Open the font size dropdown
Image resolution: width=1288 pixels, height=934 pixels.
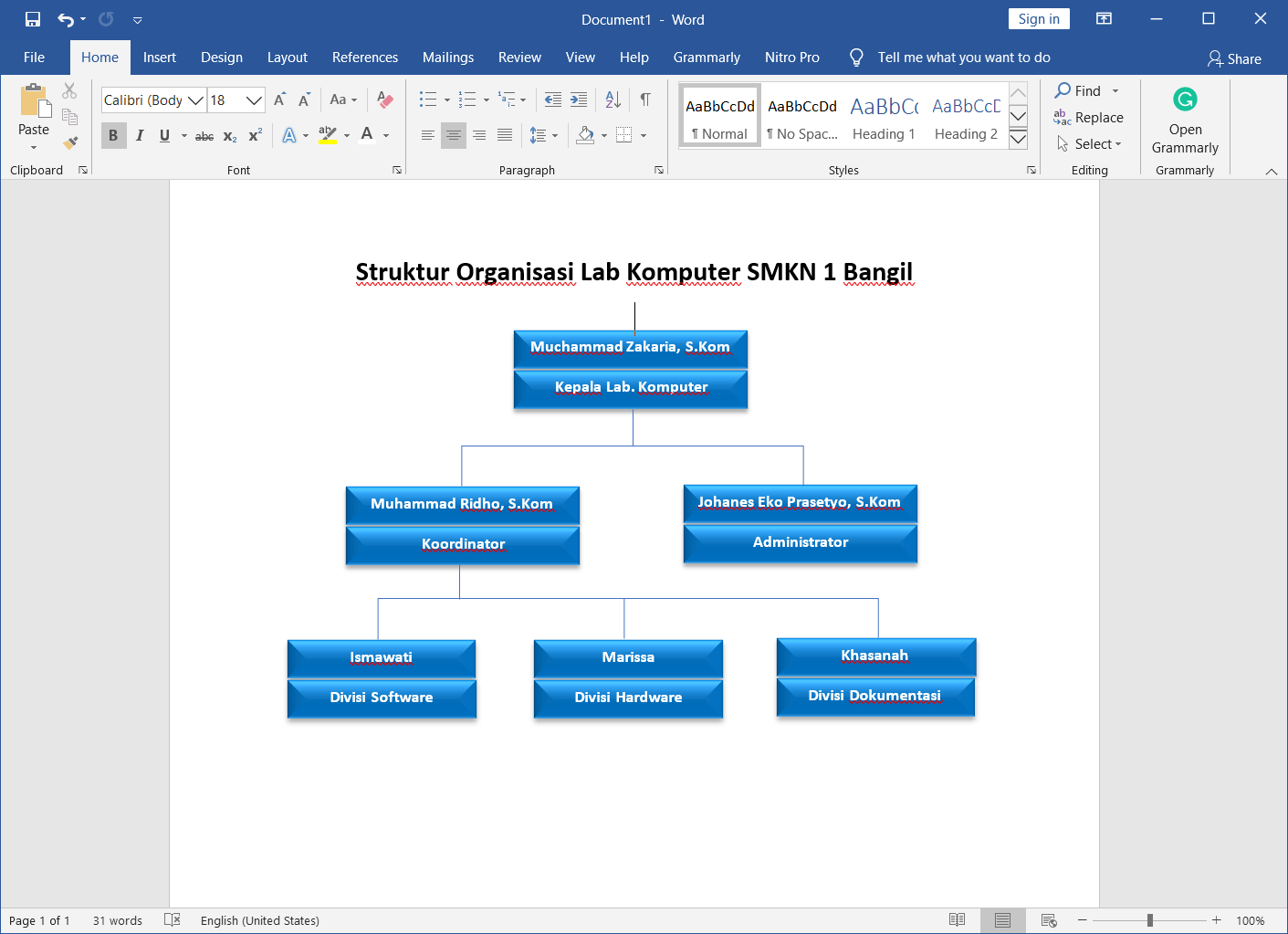(254, 100)
